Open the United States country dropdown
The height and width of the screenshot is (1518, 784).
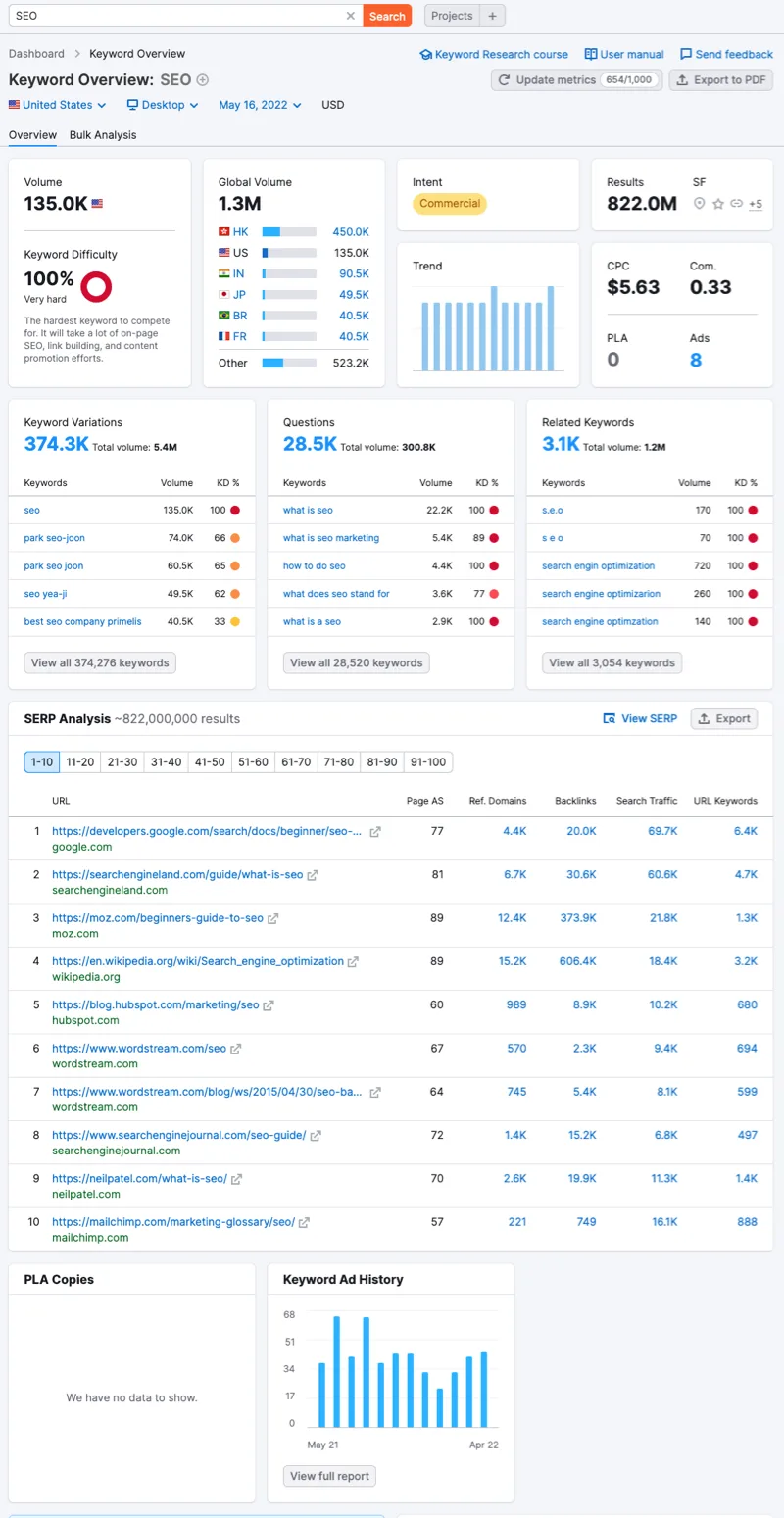(58, 105)
